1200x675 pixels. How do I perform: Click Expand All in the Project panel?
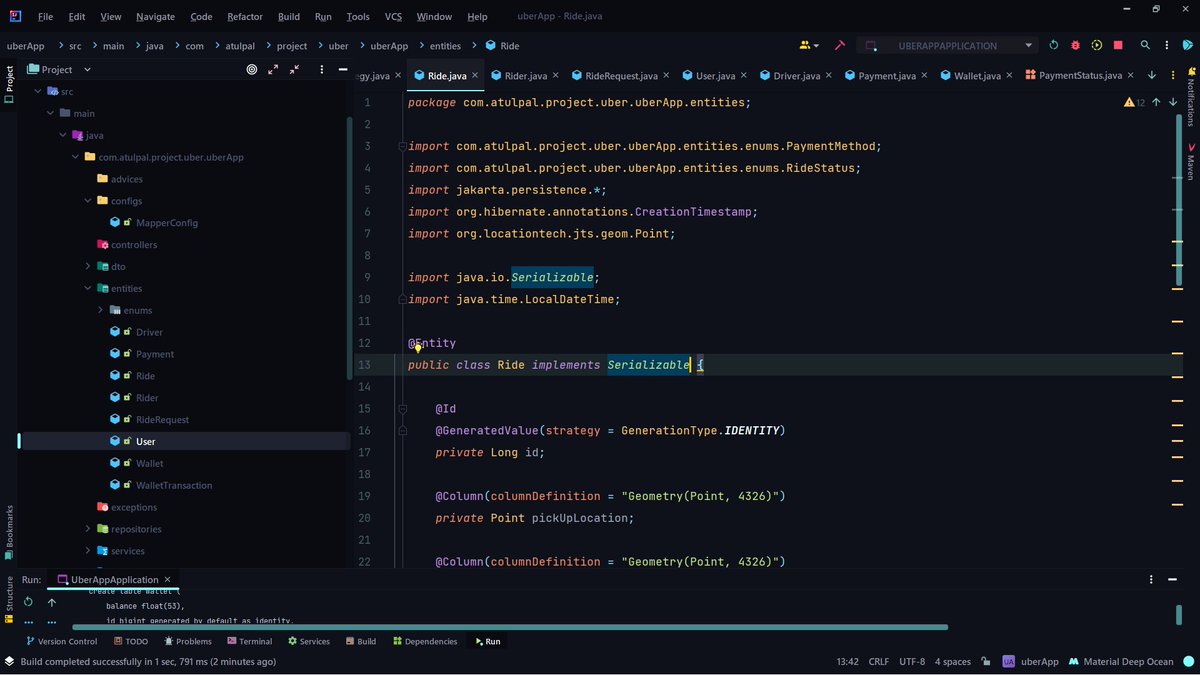click(x=273, y=69)
